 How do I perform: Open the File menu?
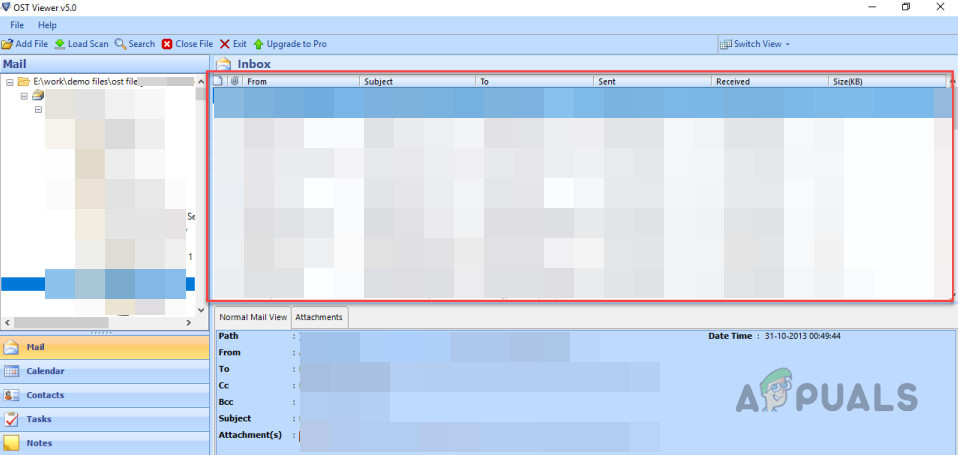tap(16, 25)
